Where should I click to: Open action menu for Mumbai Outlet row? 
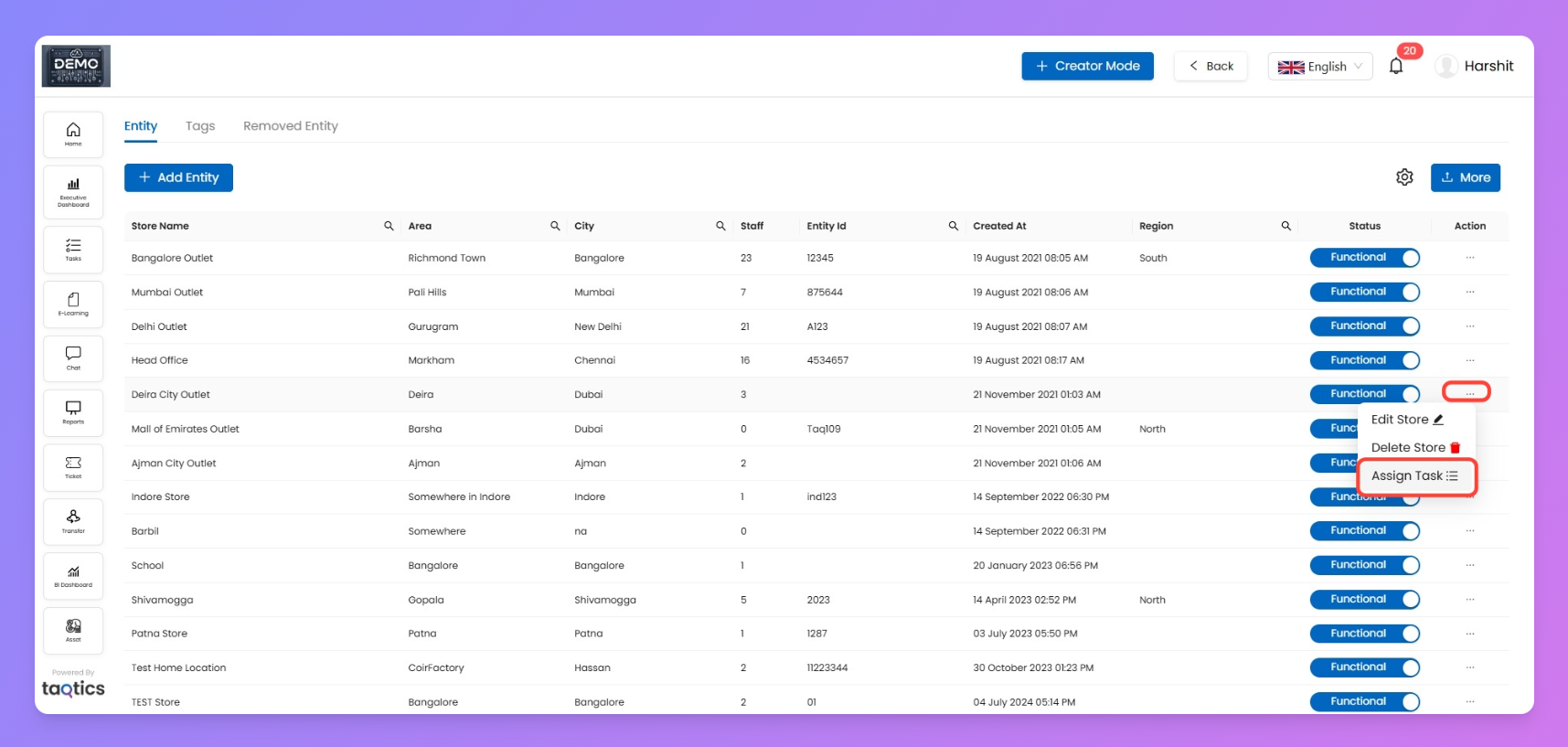pyautogui.click(x=1469, y=293)
